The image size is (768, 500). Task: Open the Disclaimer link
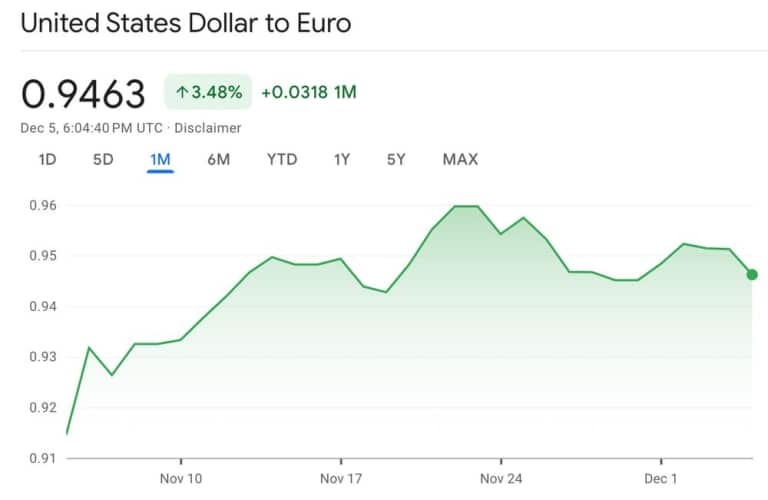pyautogui.click(x=210, y=128)
